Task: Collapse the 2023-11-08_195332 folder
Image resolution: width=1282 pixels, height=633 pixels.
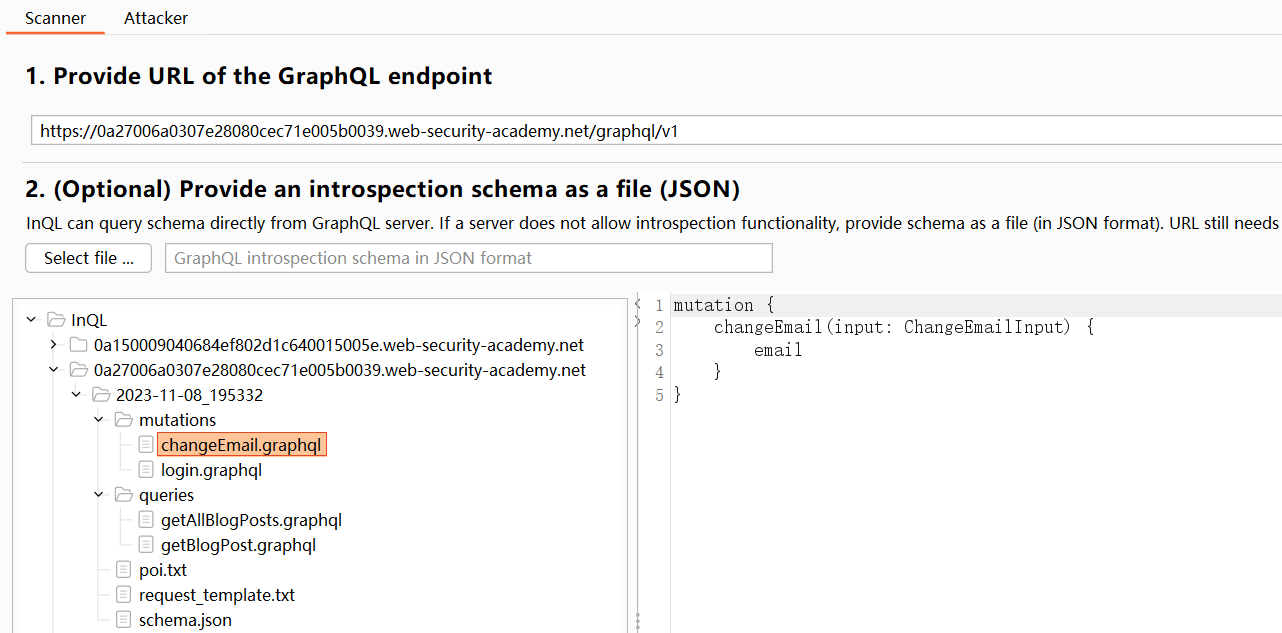Action: coord(77,395)
